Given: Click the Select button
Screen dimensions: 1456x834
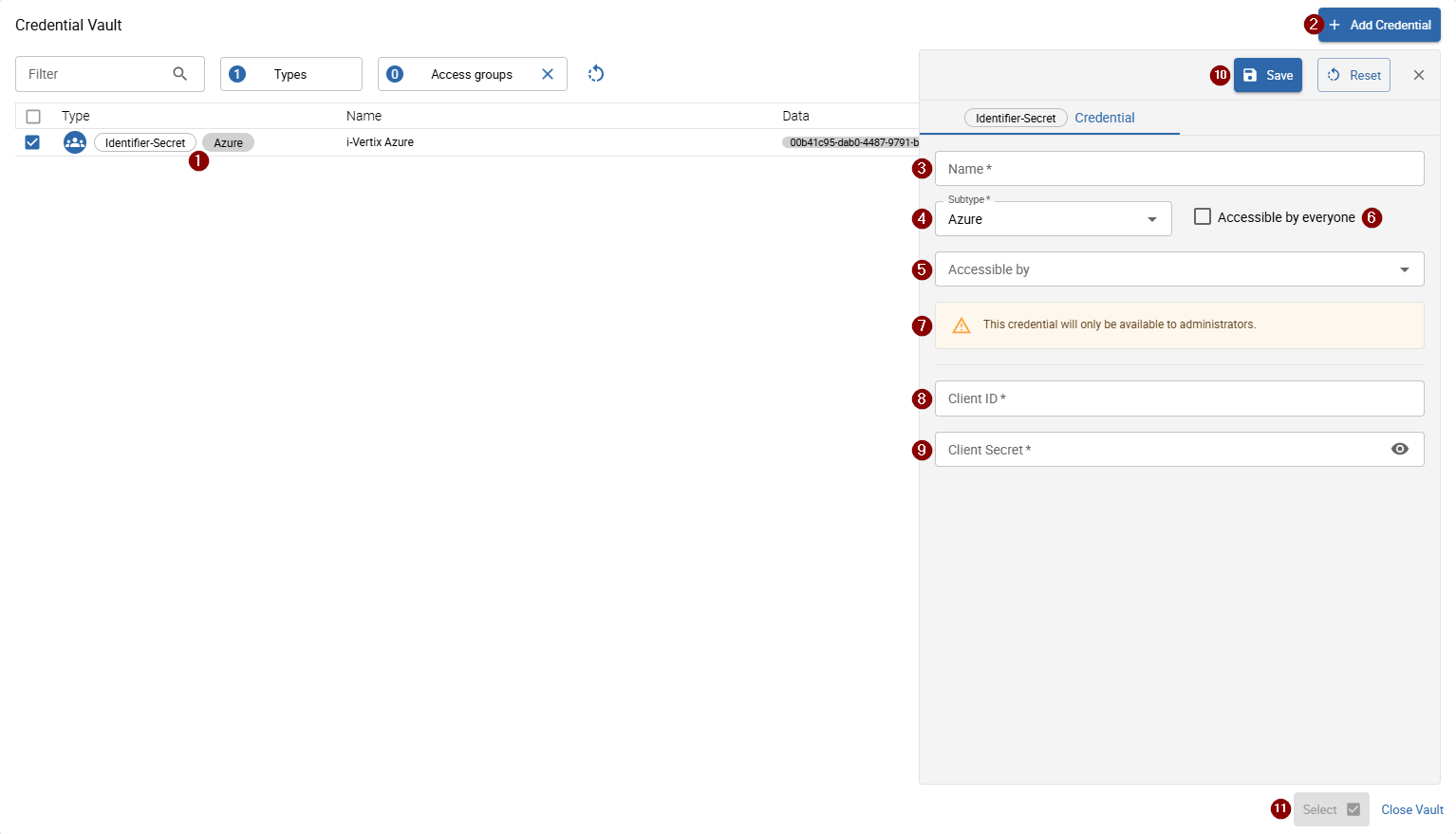Looking at the screenshot, I should (x=1332, y=809).
